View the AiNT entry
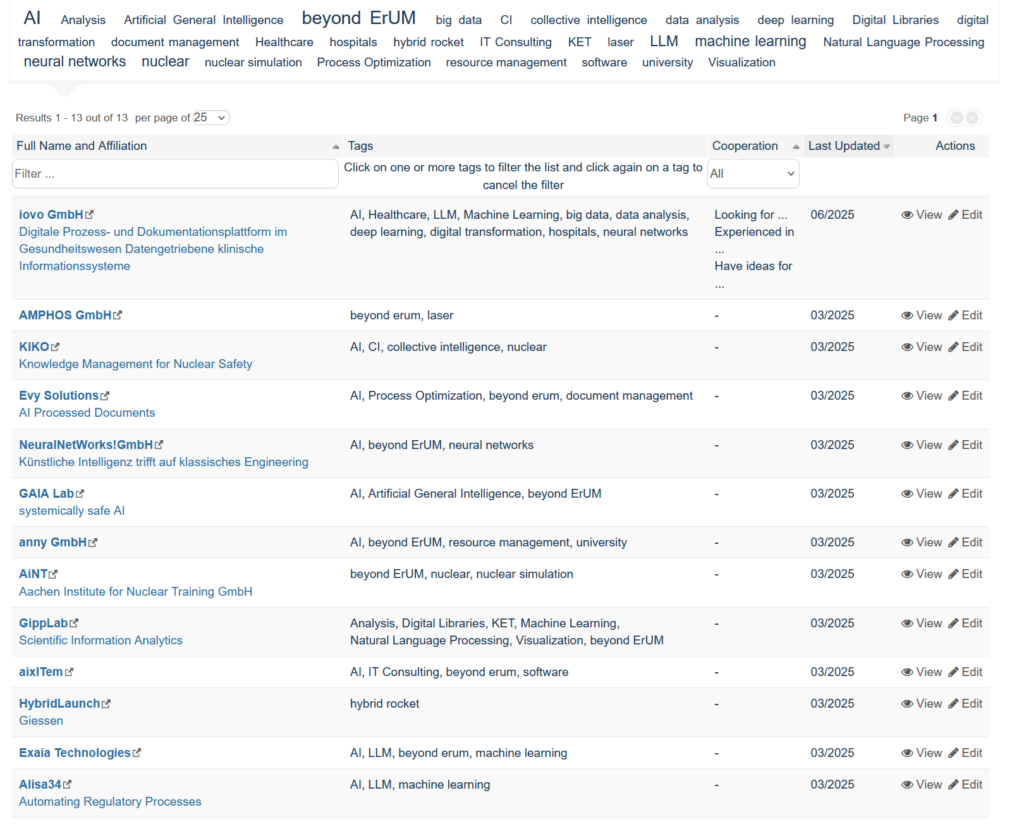 point(921,575)
